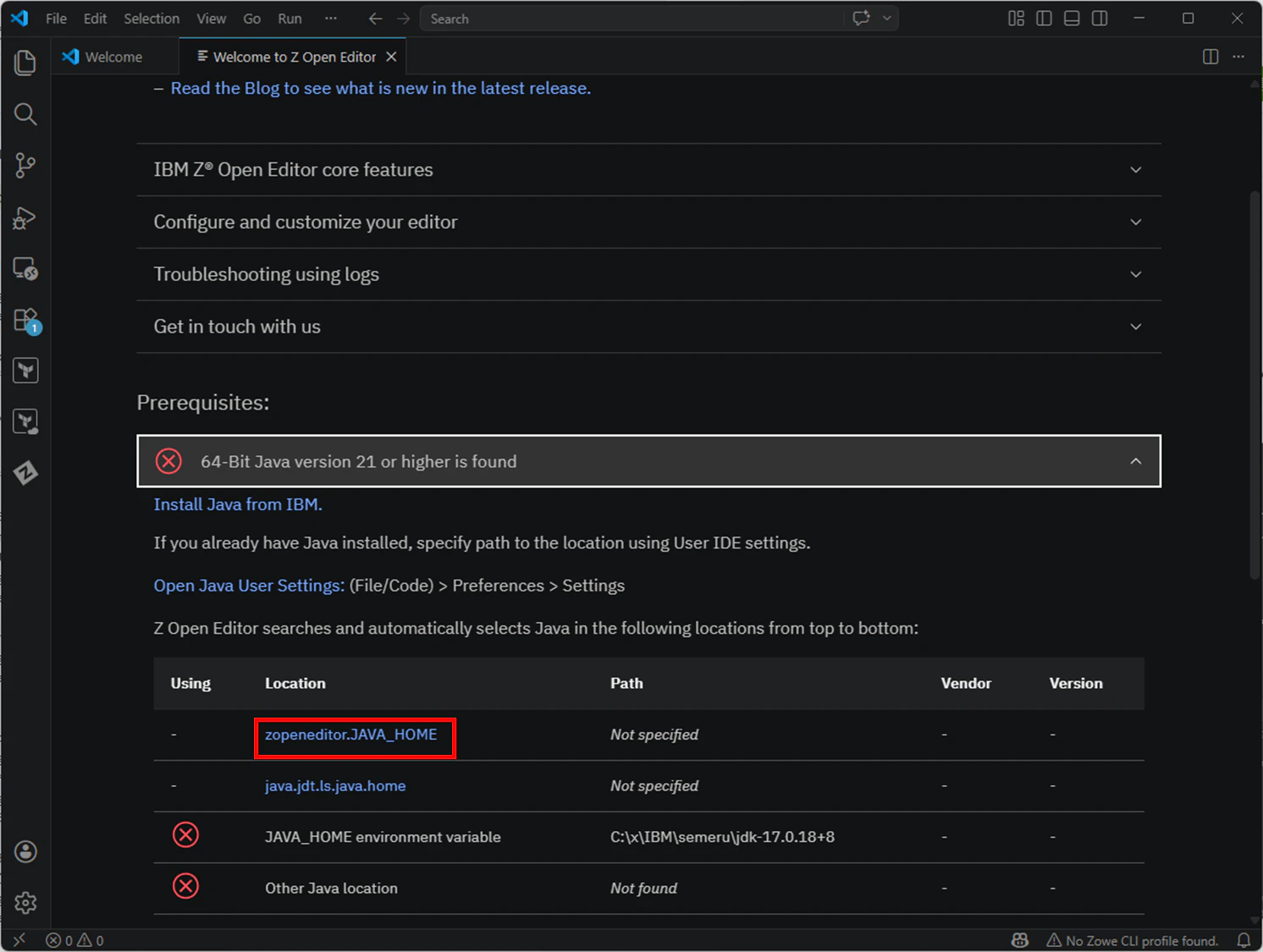Expand IBM Z Open Editor core features
The image size is (1263, 952).
click(x=648, y=170)
